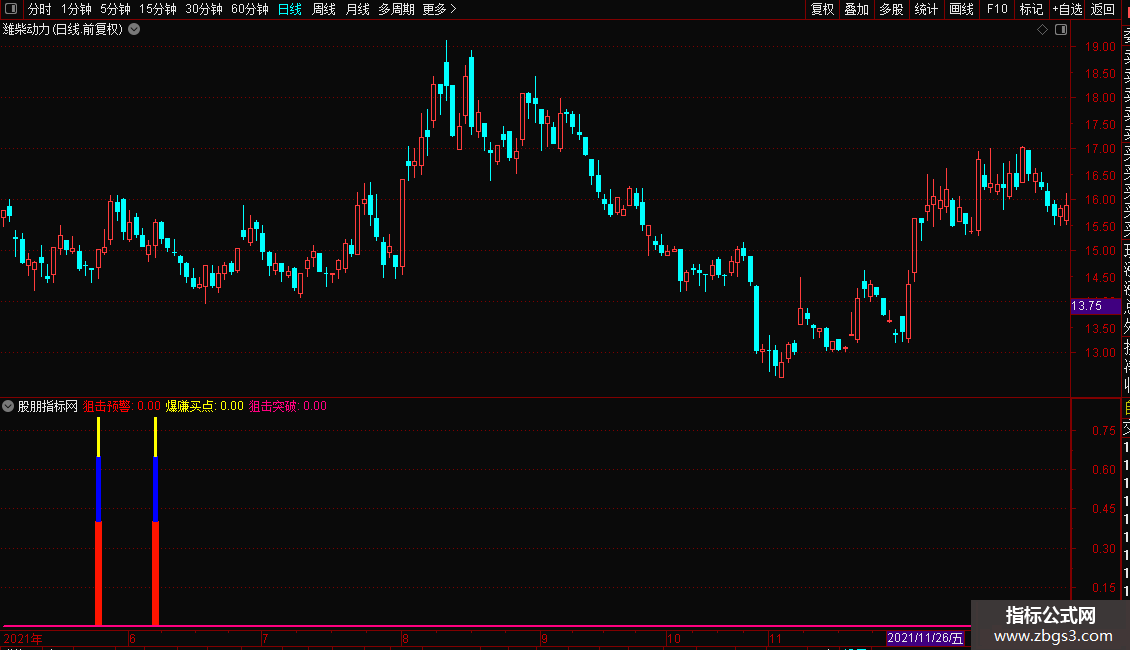Select the 1分钟 period
This screenshot has height=650, width=1130.
tap(76, 9)
